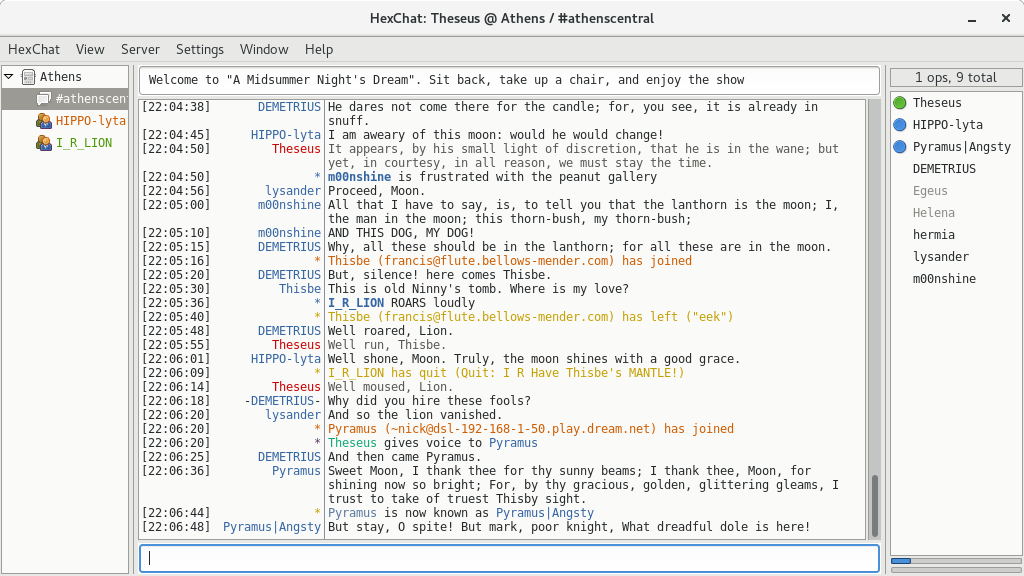Open the Server menu
This screenshot has width=1024, height=576.
tap(140, 49)
